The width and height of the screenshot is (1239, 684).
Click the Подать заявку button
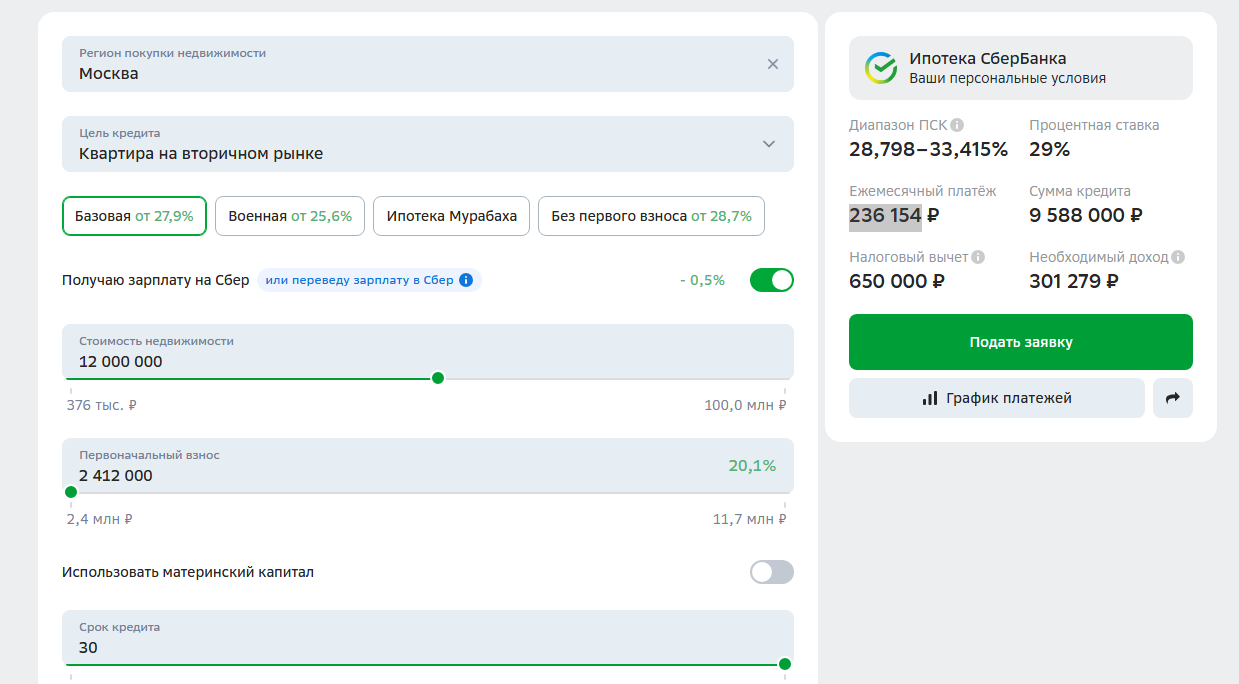[x=1021, y=342]
